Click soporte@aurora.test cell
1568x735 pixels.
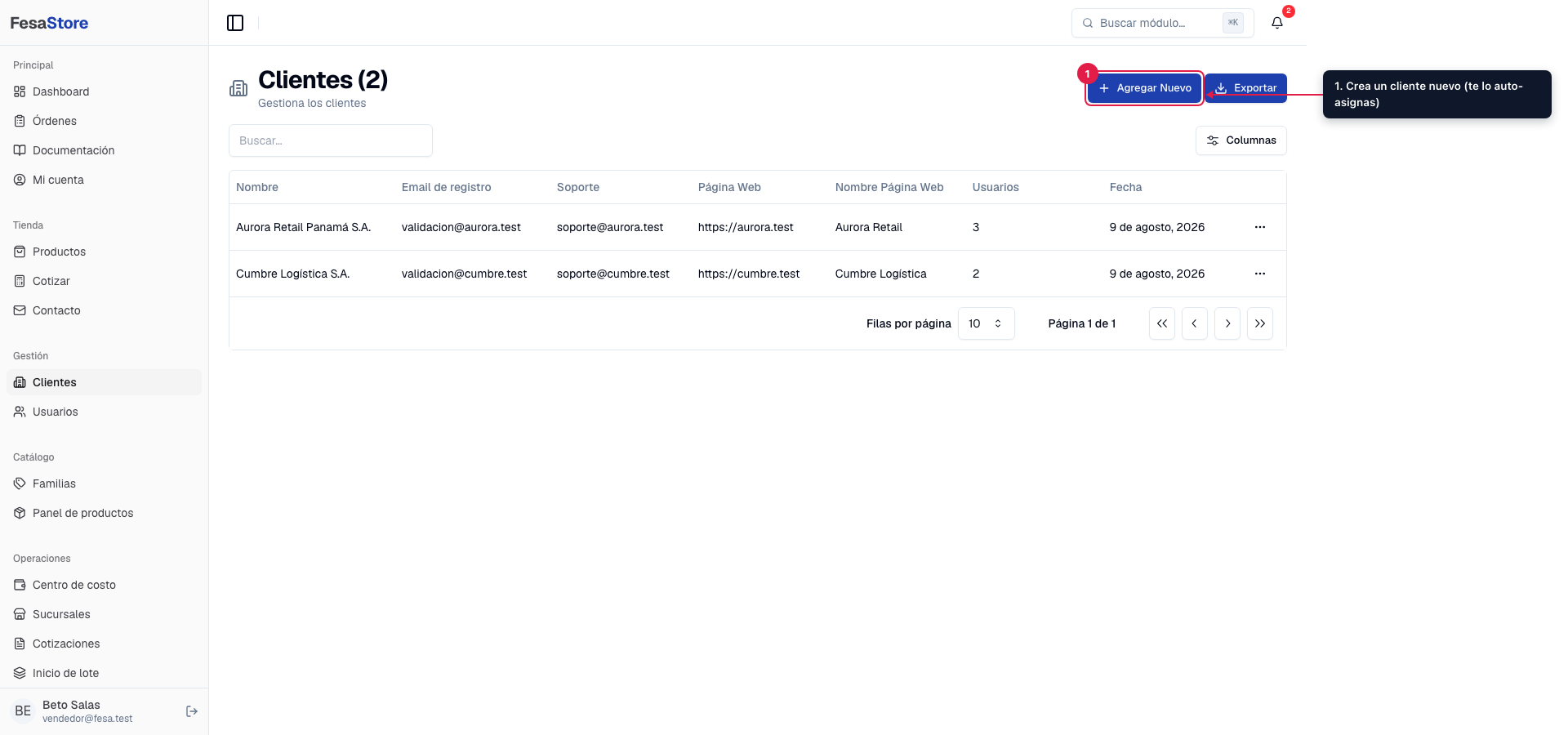(610, 227)
